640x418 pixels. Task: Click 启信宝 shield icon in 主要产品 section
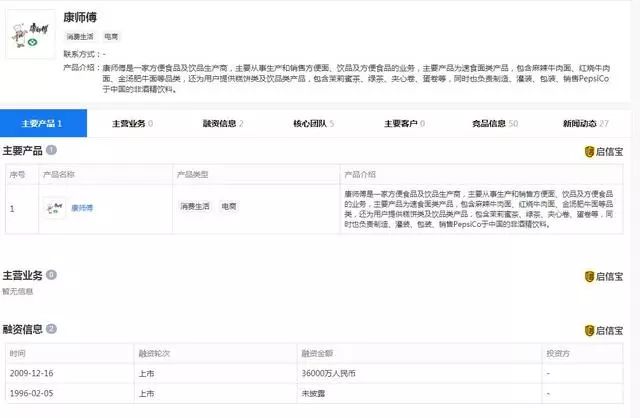[x=589, y=152]
